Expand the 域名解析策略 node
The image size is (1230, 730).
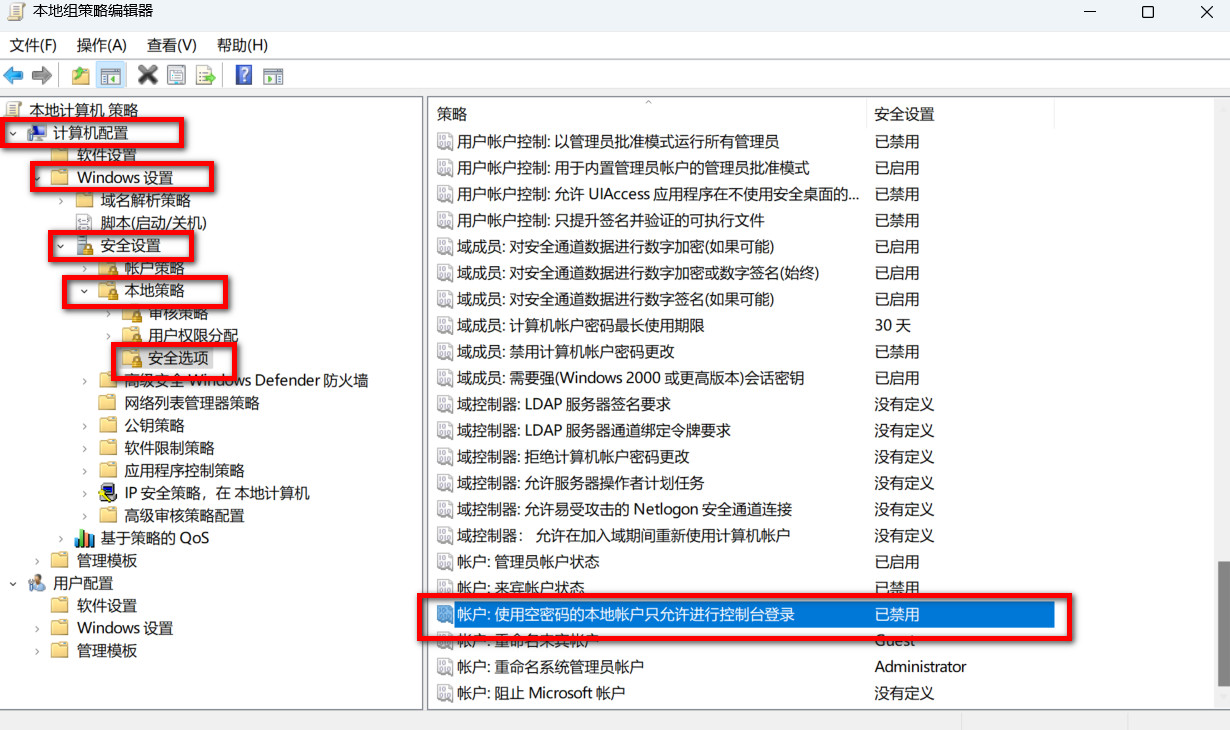pos(61,200)
